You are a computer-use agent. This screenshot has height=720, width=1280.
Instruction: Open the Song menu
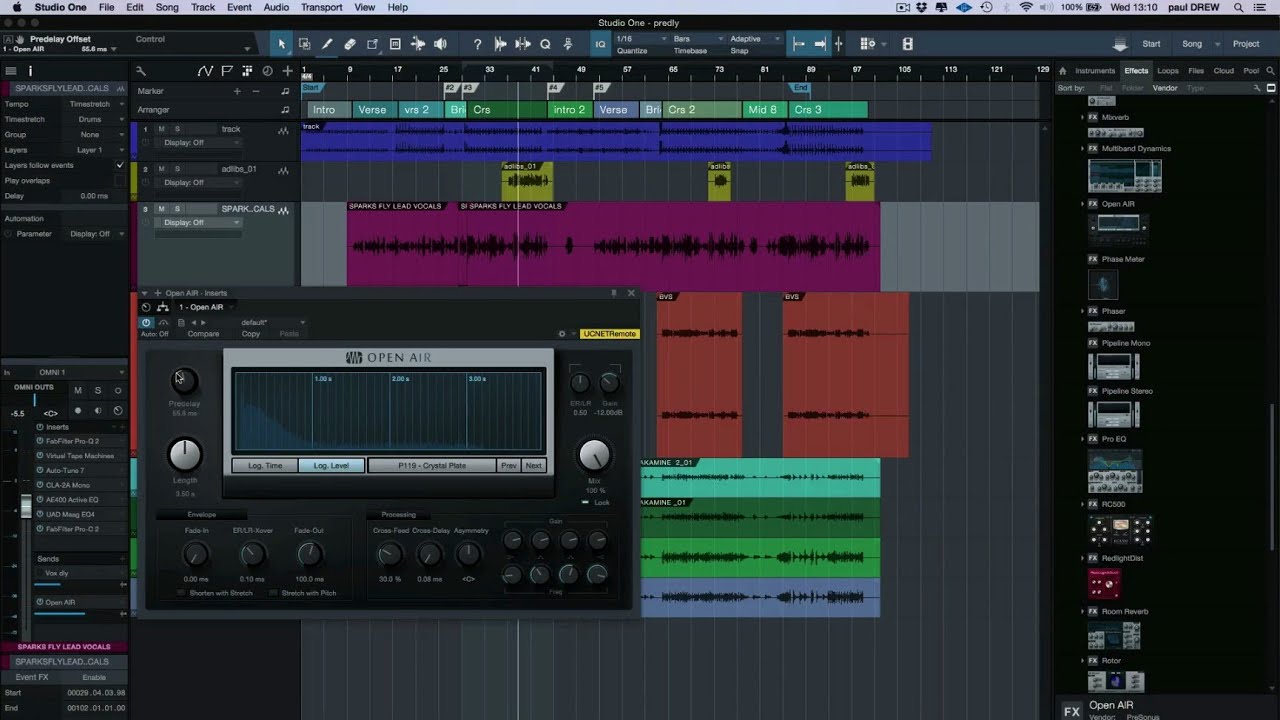[x=167, y=7]
